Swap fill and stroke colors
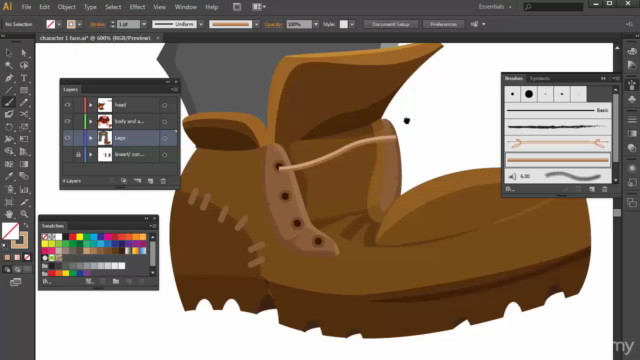 tap(26, 225)
